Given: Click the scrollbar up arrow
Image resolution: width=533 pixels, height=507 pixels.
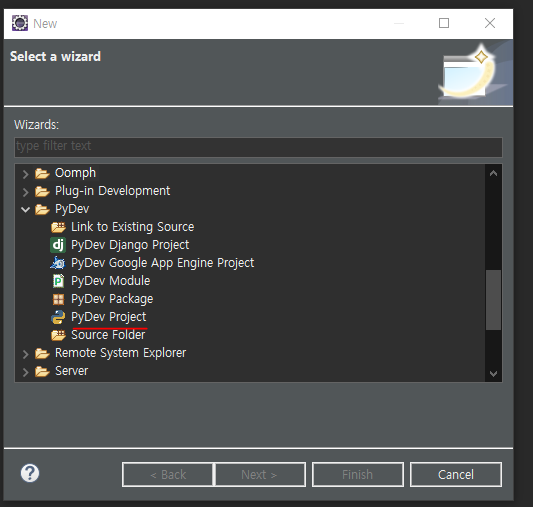Looking at the screenshot, I should pos(493,173).
